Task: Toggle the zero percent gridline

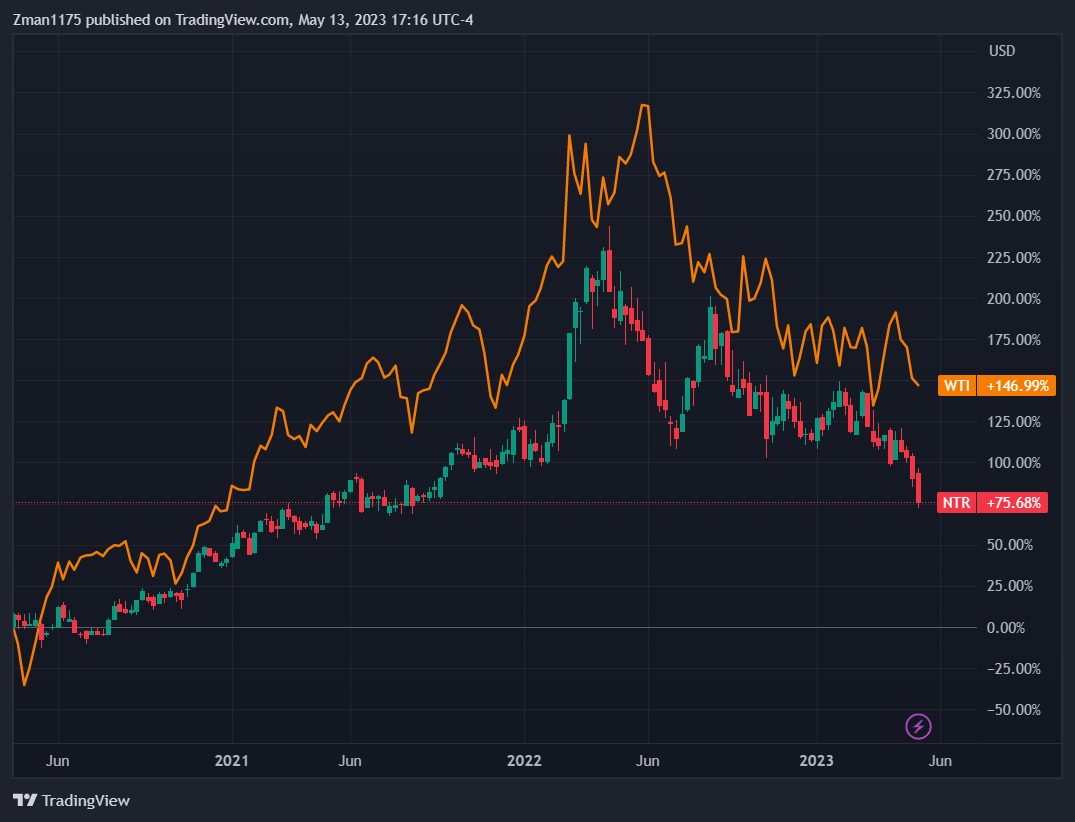Action: [x=400, y=628]
